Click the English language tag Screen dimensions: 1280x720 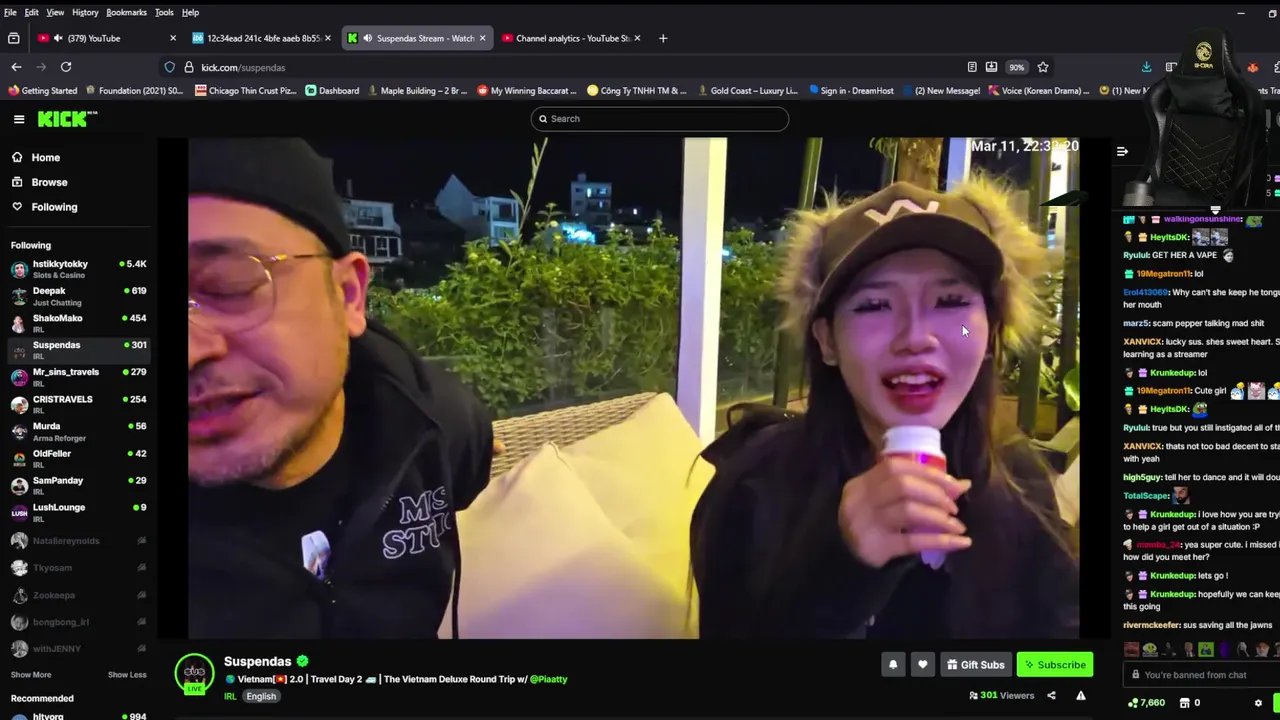pyautogui.click(x=261, y=697)
